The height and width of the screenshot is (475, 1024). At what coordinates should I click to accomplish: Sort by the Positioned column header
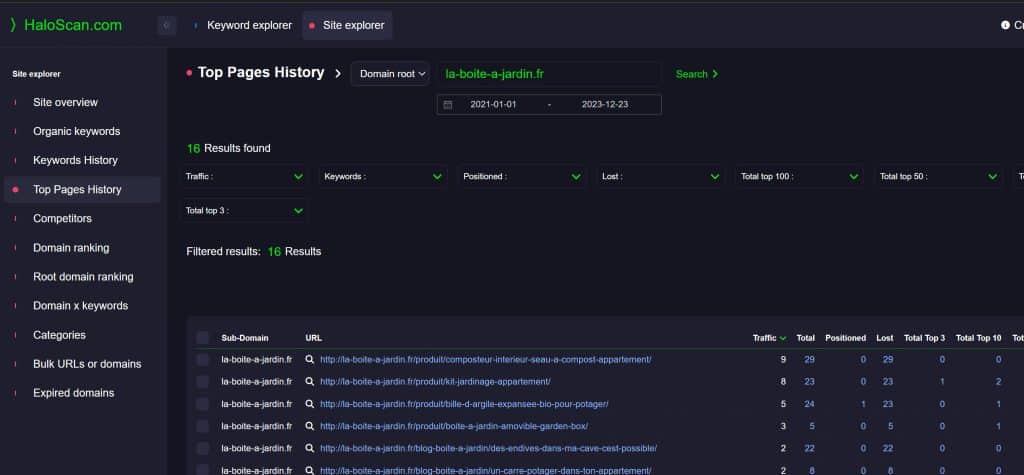(x=845, y=338)
